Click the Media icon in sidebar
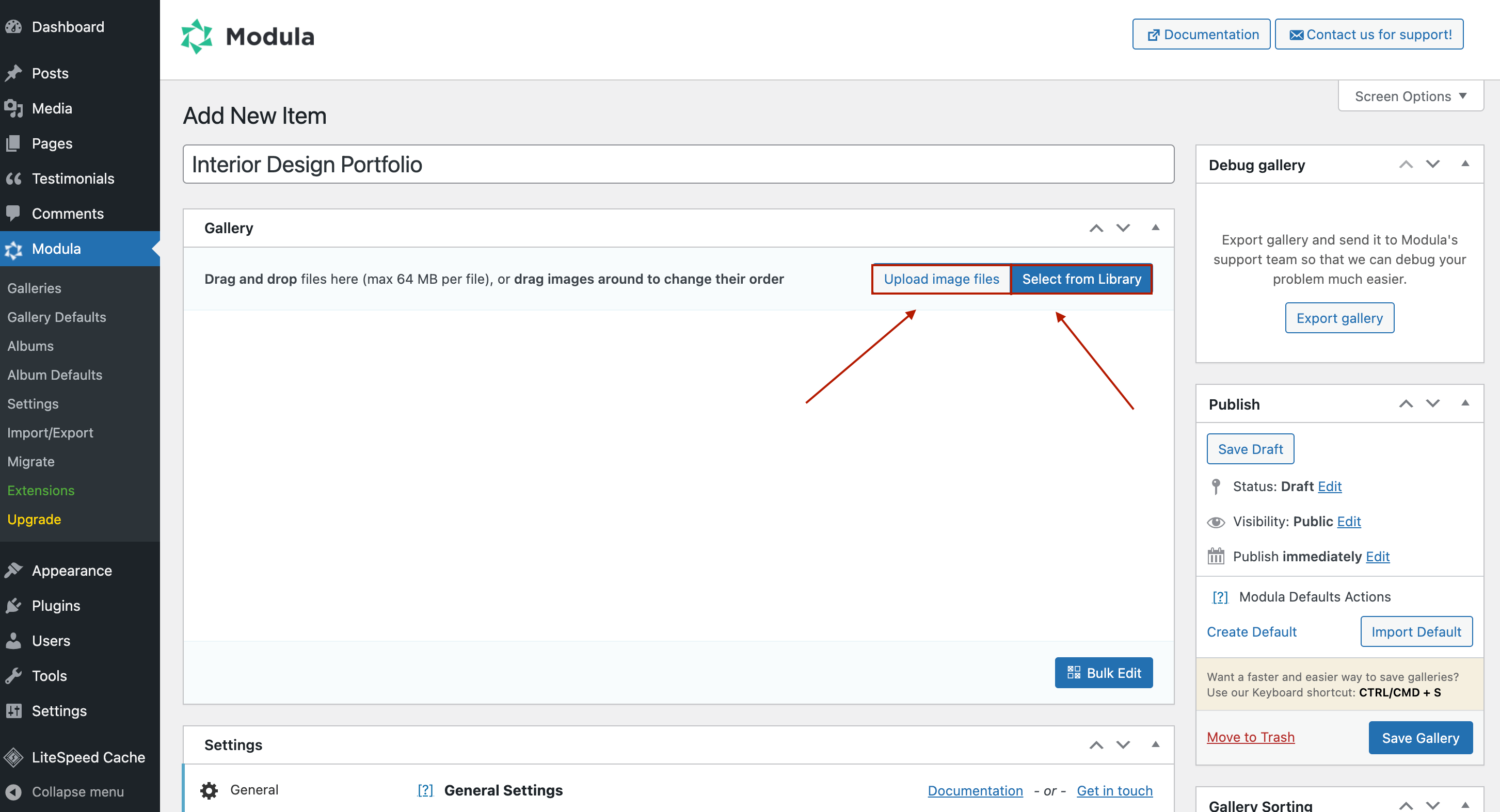The height and width of the screenshot is (812, 1500). (x=14, y=108)
